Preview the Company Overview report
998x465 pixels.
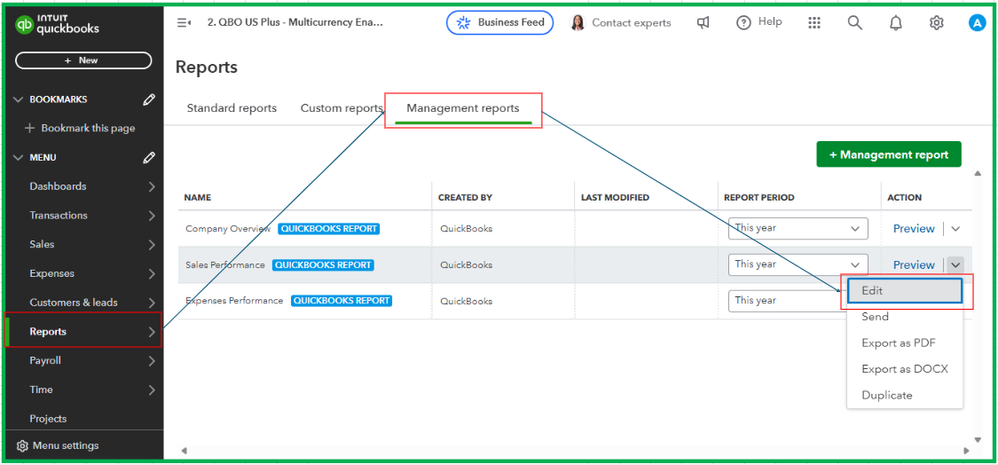[913, 229]
